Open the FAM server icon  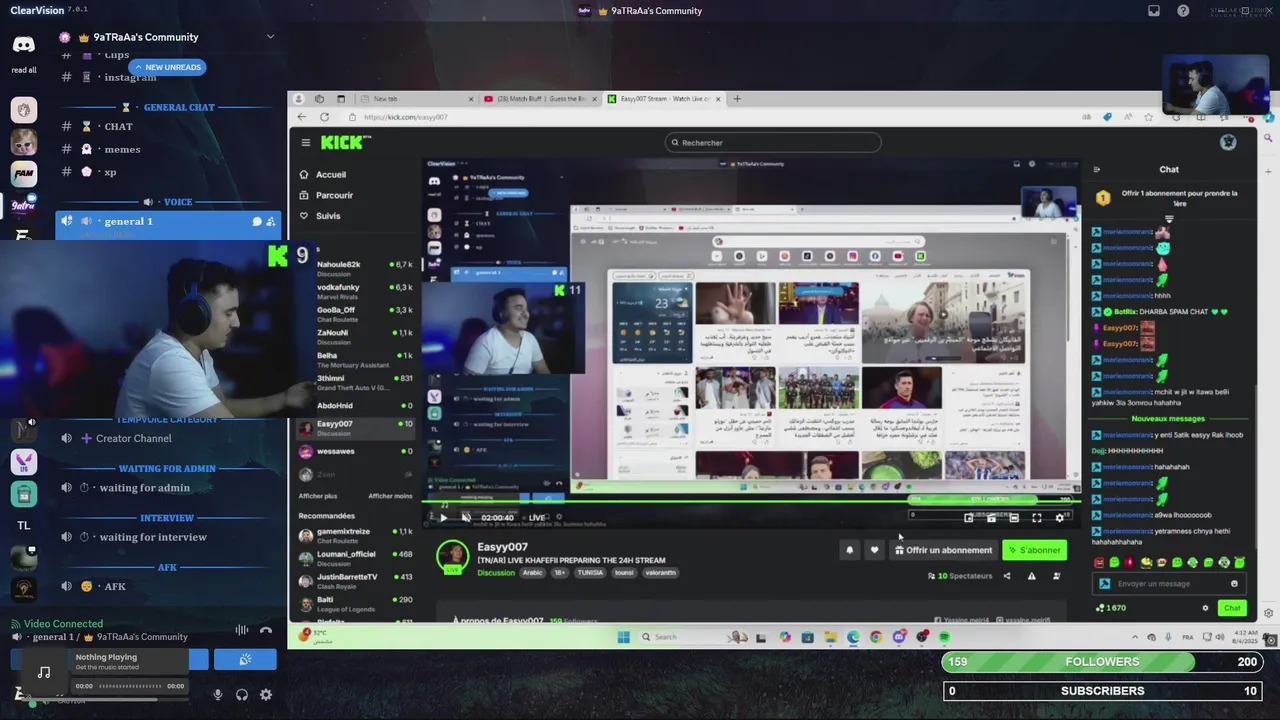(23, 174)
